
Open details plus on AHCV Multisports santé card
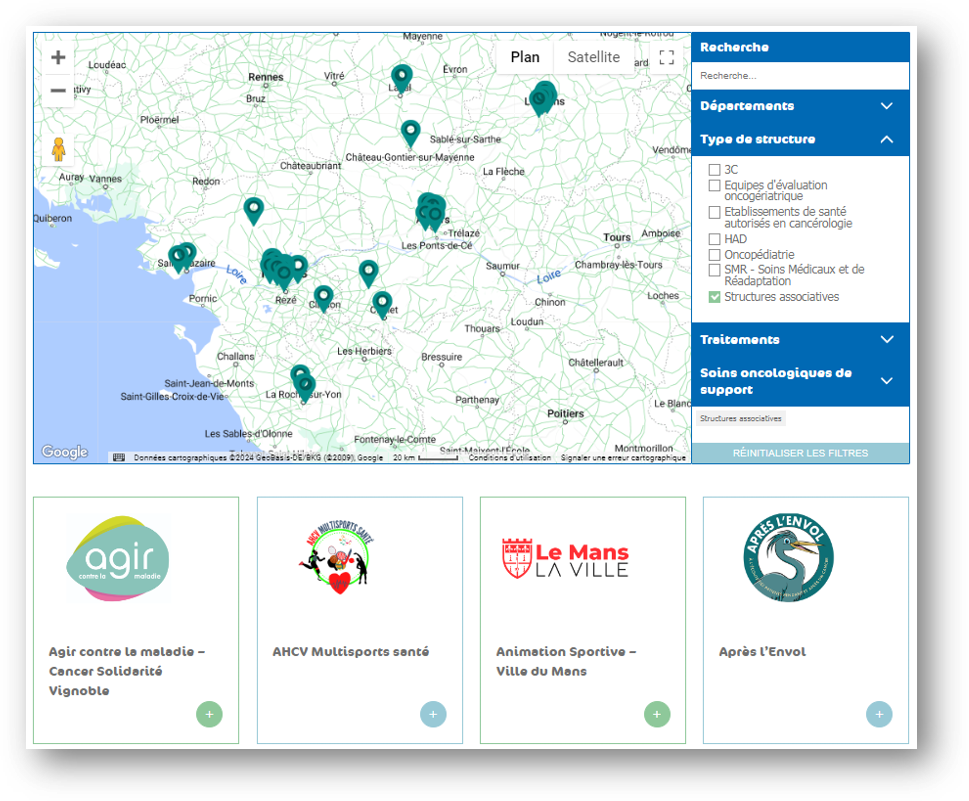[433, 714]
